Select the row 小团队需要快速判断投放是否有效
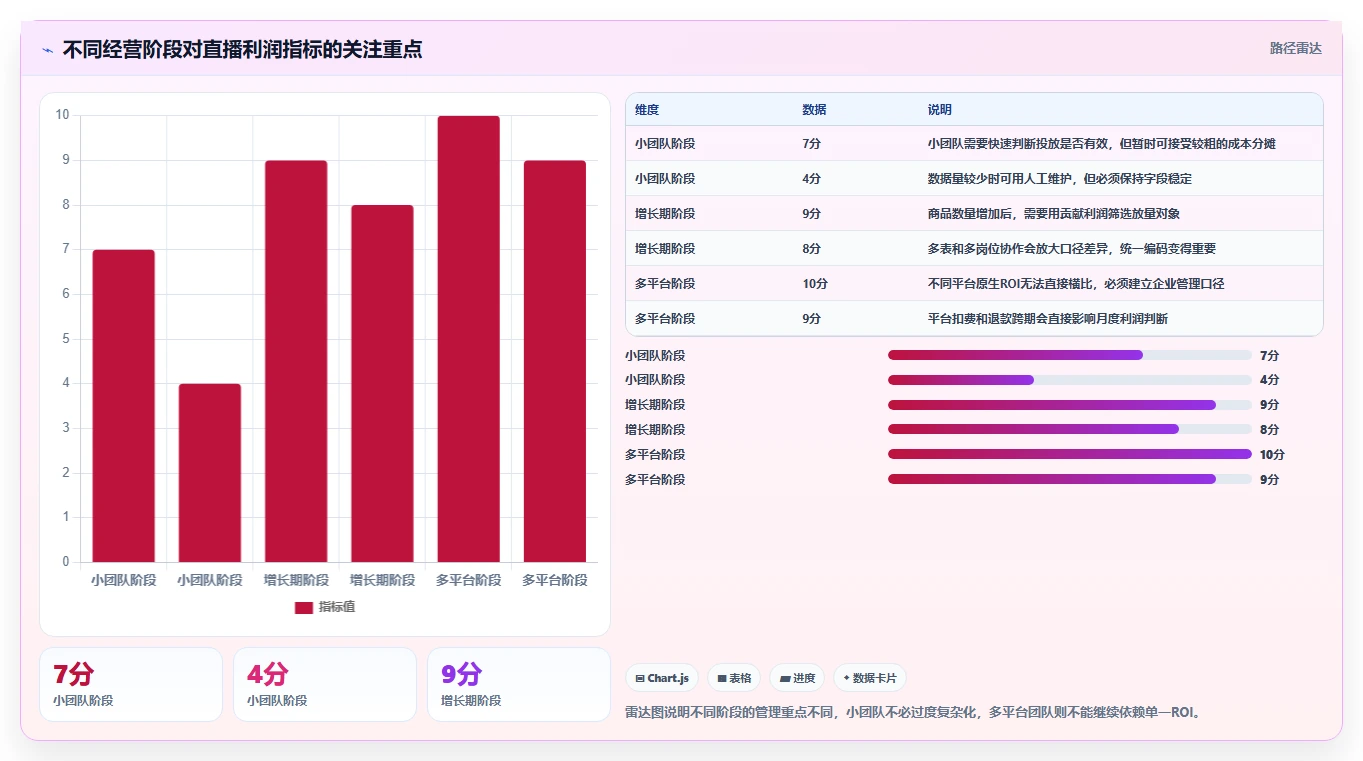1363x761 pixels. point(974,144)
